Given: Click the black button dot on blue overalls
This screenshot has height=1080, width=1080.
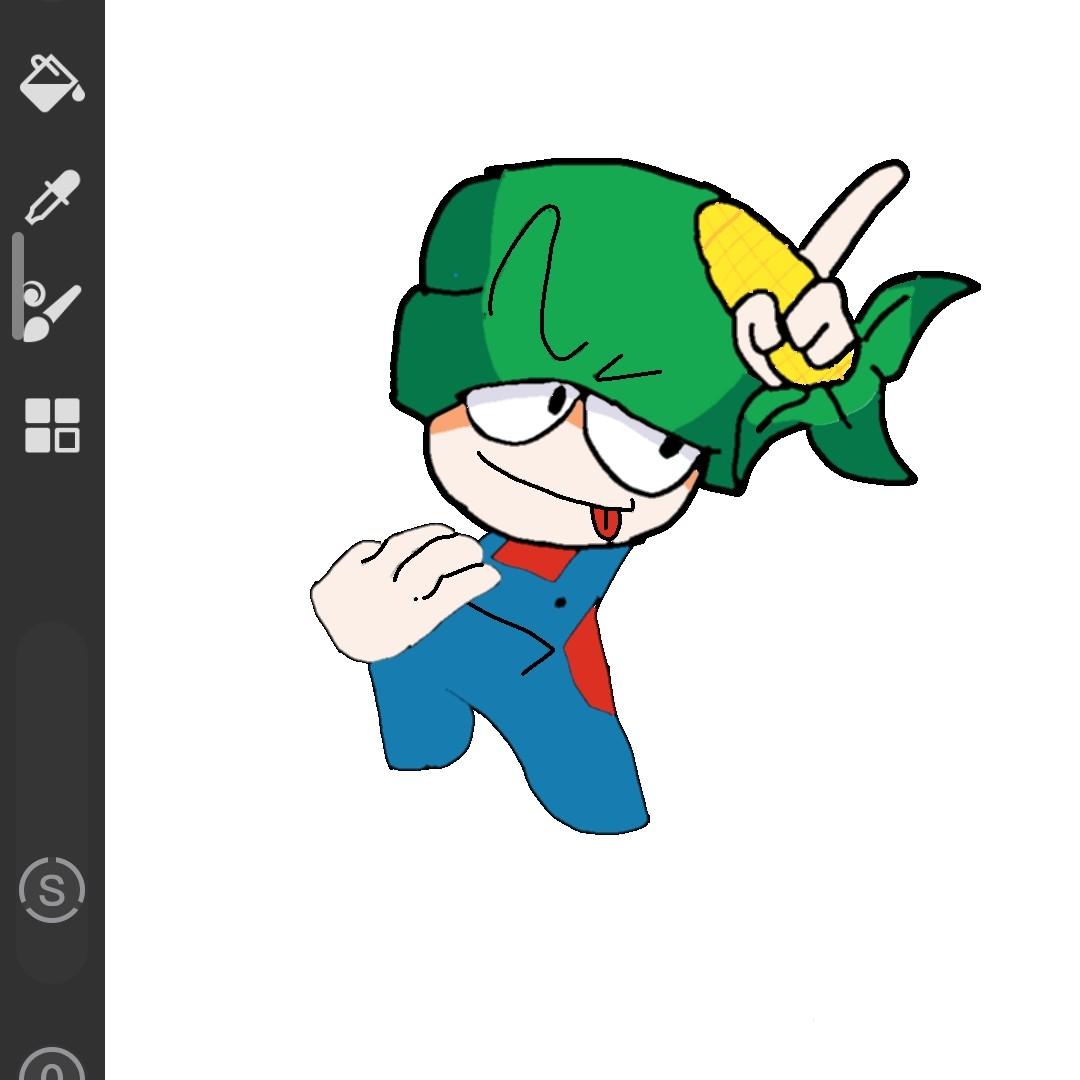Looking at the screenshot, I should pos(560,602).
